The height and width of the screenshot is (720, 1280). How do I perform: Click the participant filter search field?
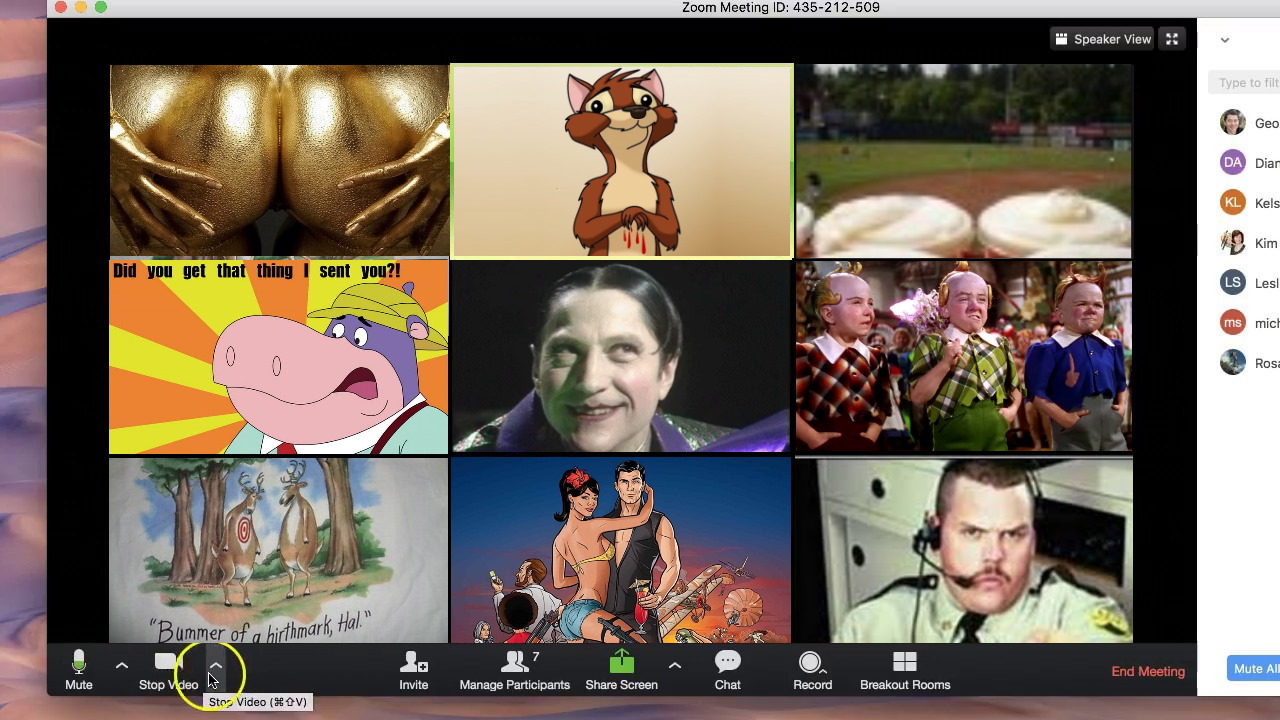(x=1246, y=83)
